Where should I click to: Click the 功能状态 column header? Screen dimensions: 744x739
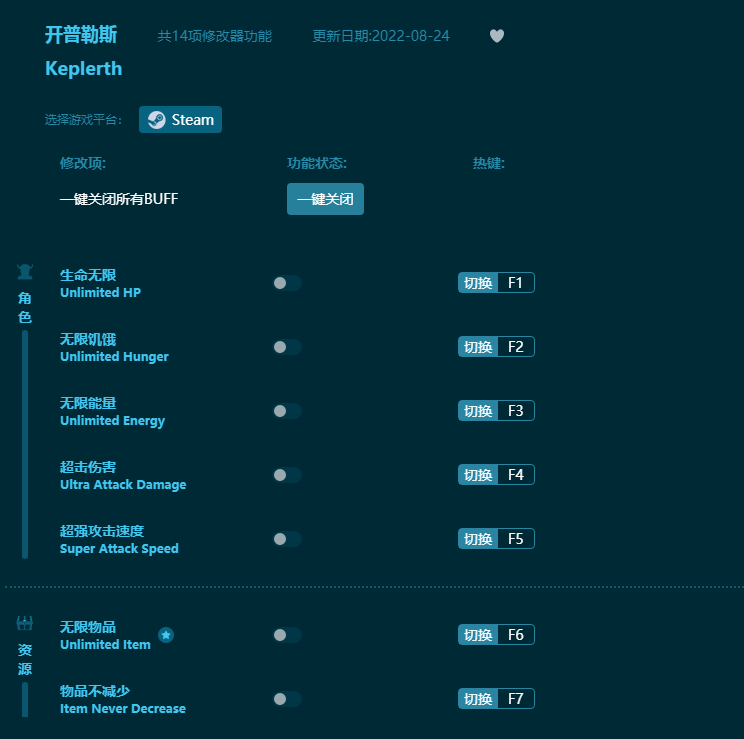click(317, 163)
